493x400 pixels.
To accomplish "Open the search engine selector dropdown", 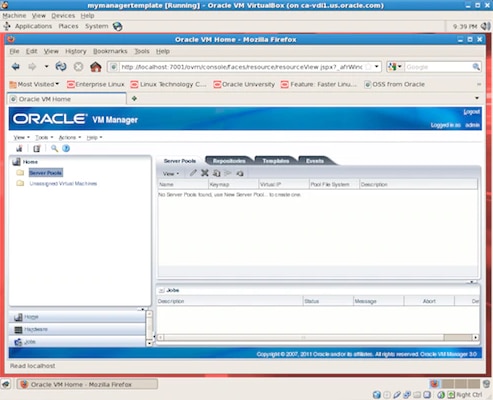I will 395,67.
